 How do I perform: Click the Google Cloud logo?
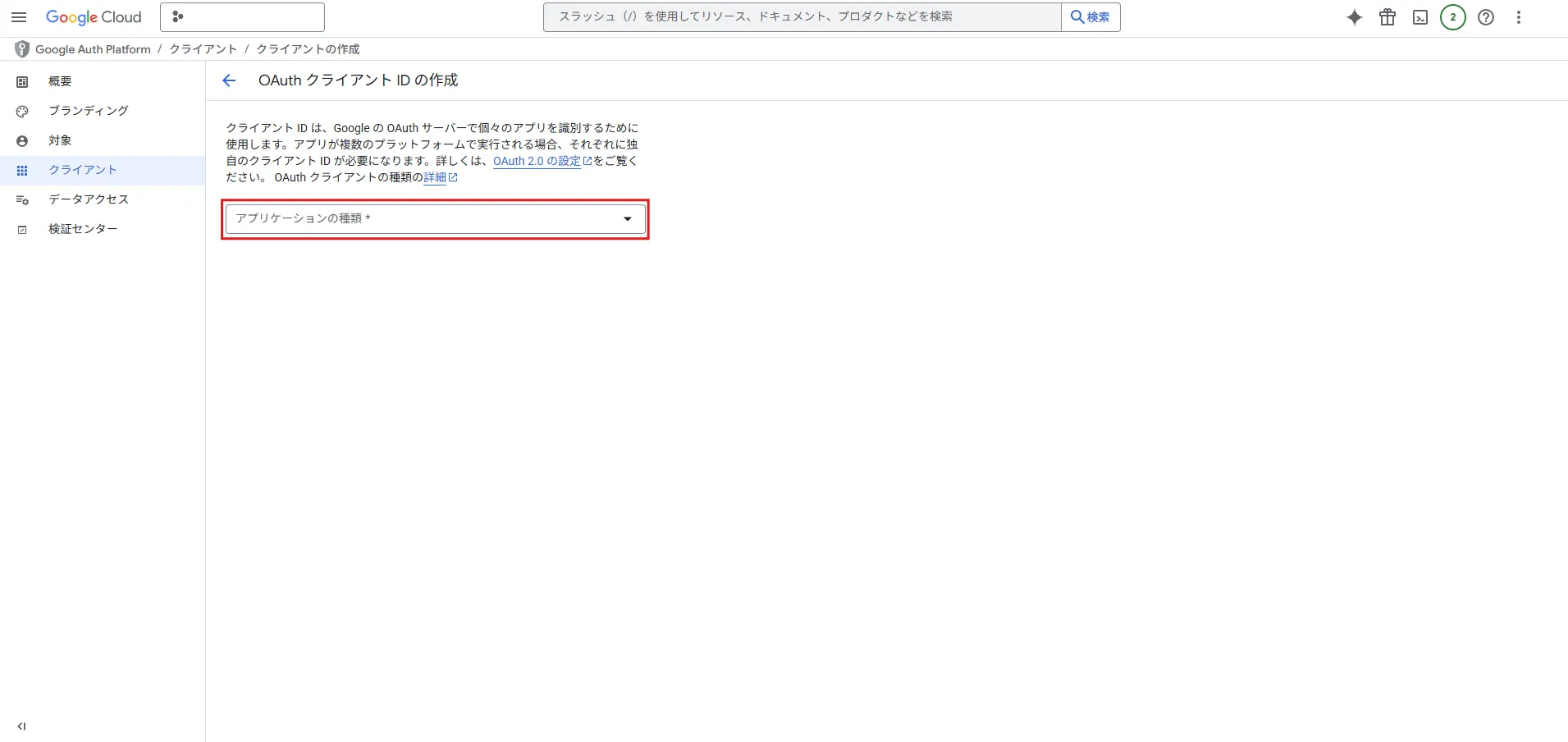(x=94, y=17)
